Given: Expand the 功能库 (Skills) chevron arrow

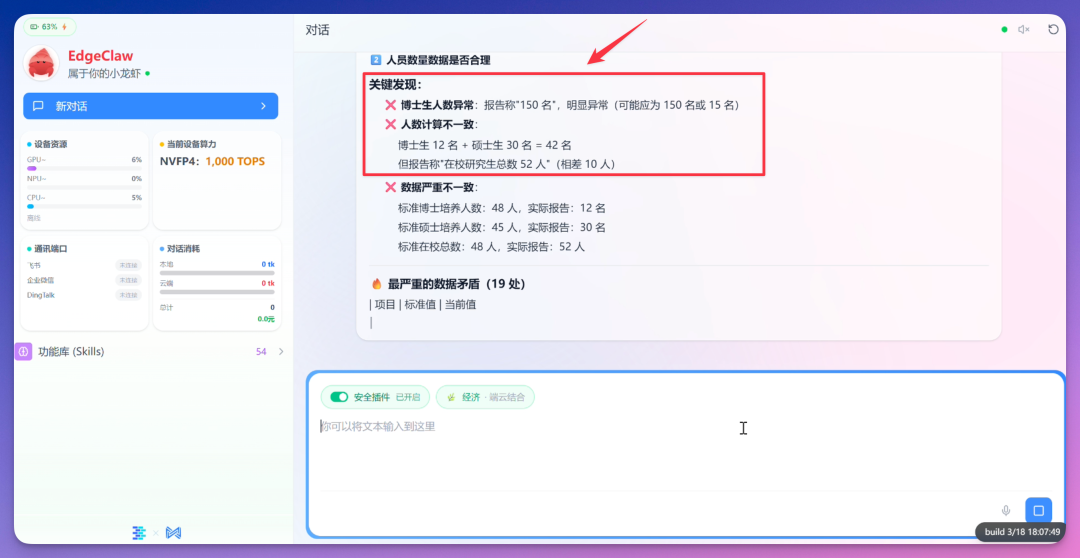Looking at the screenshot, I should pyautogui.click(x=280, y=351).
